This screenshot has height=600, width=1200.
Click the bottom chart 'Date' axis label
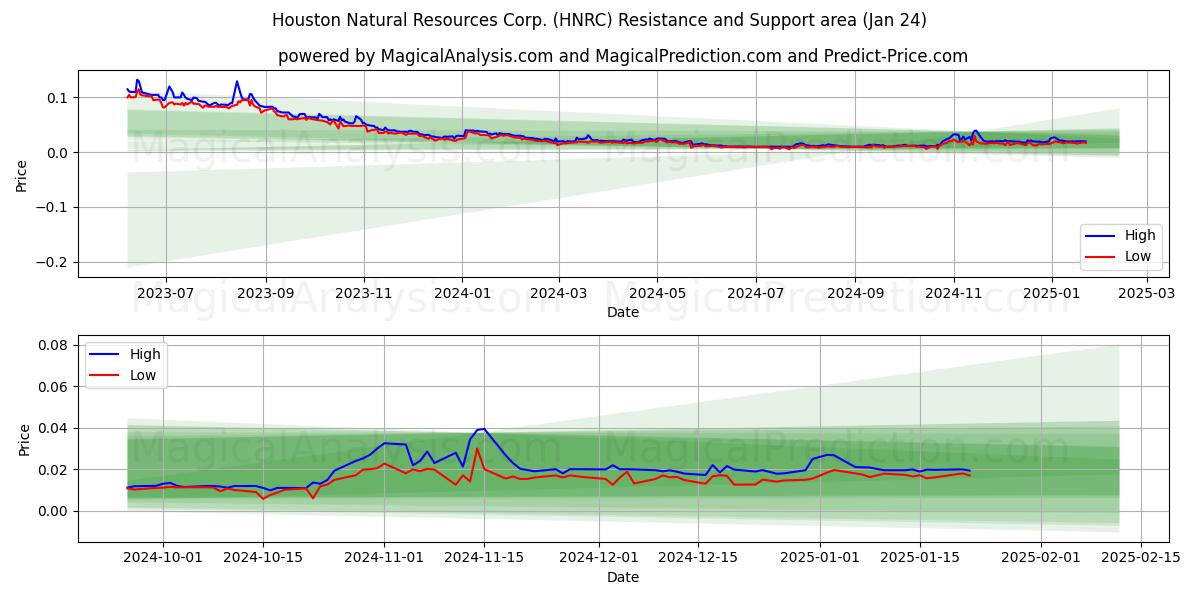(x=622, y=577)
